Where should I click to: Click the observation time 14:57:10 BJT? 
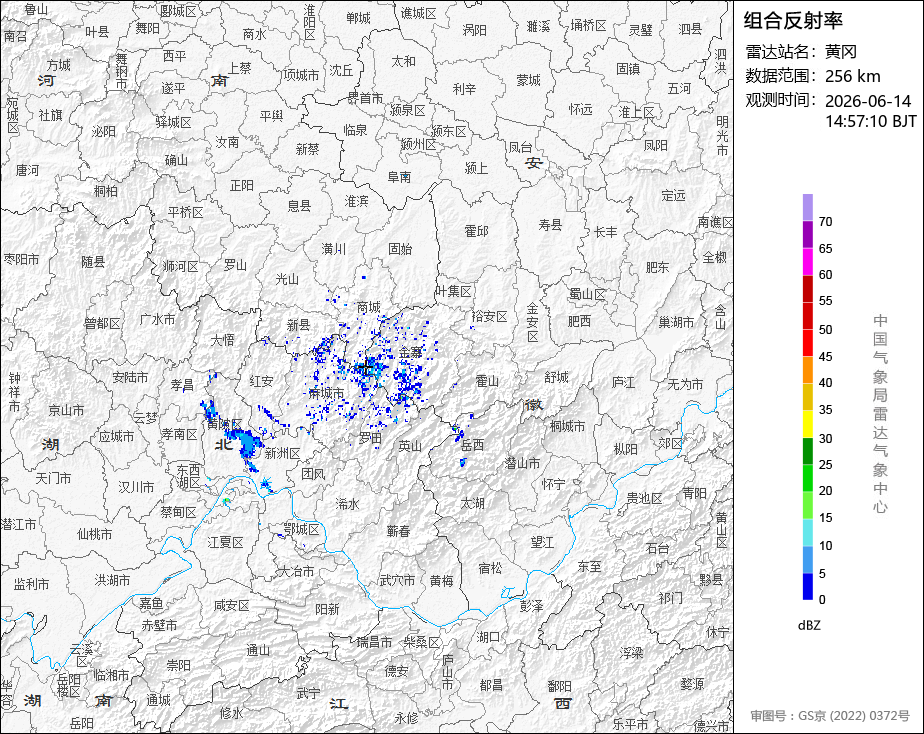tap(870, 121)
